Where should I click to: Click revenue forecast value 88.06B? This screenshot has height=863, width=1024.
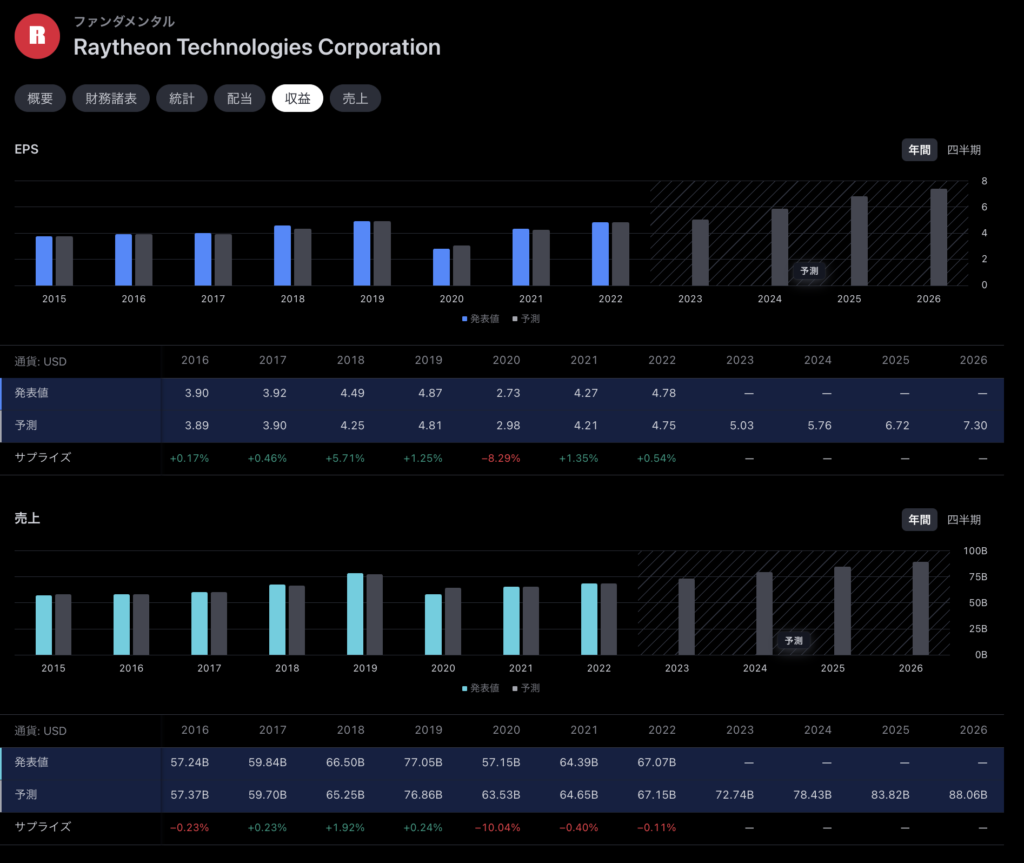click(x=968, y=795)
